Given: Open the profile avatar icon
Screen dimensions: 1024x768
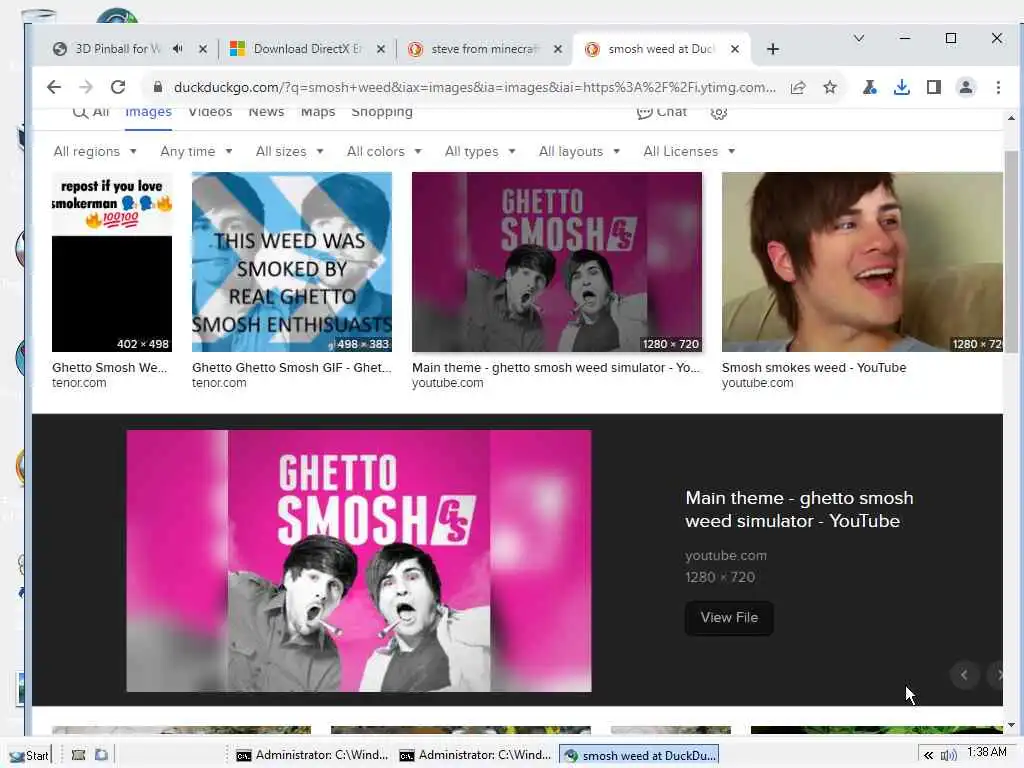Looking at the screenshot, I should tap(966, 87).
